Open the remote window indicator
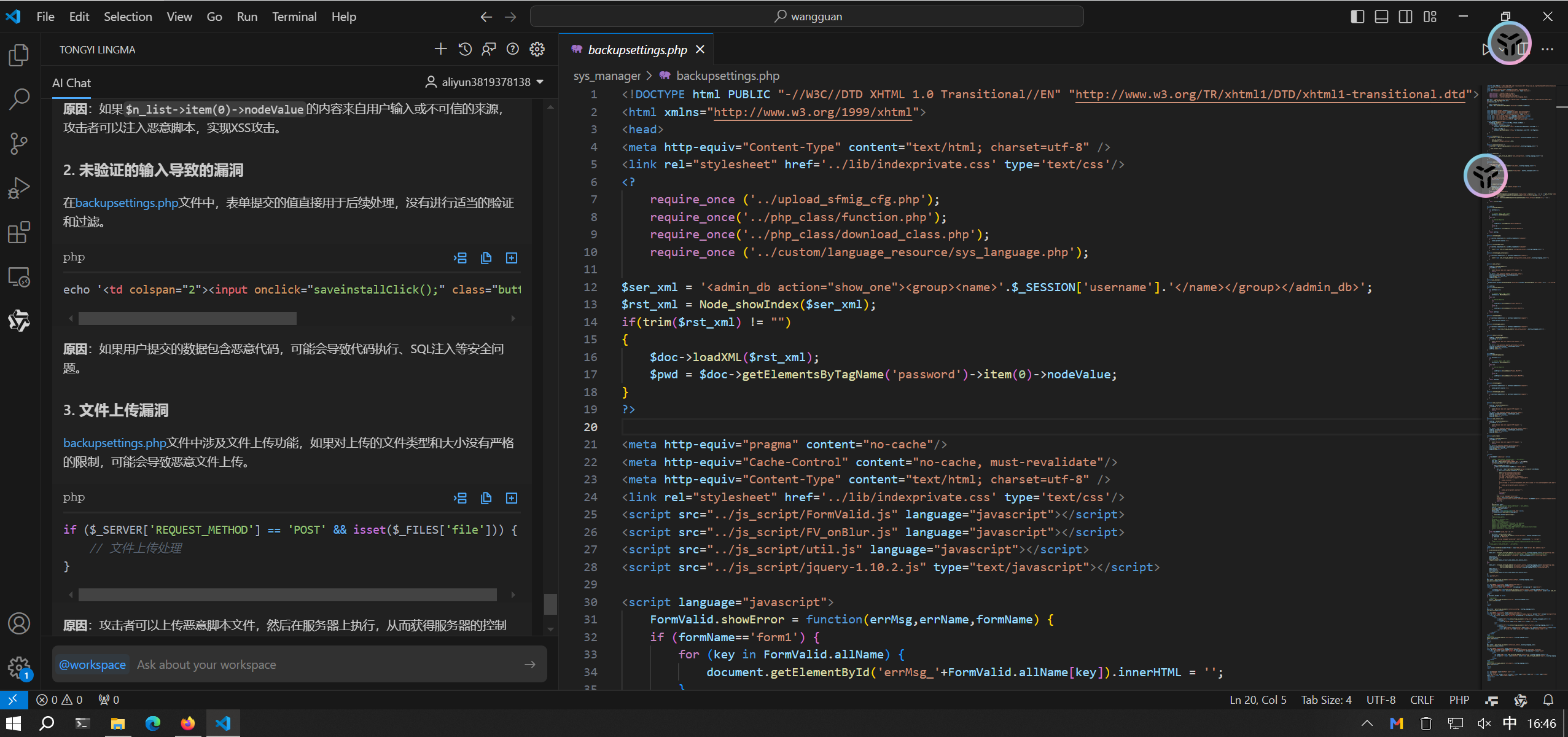 tap(14, 700)
